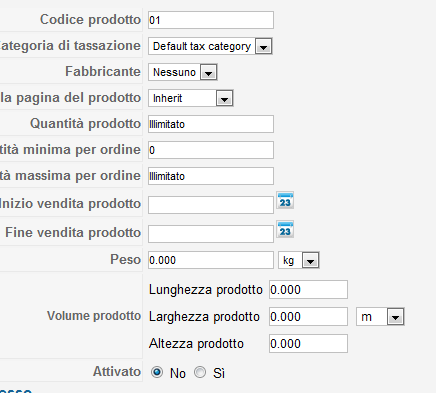Click the Altezza prodotto input
Image resolution: width=436 pixels, height=393 pixels.
point(308,344)
